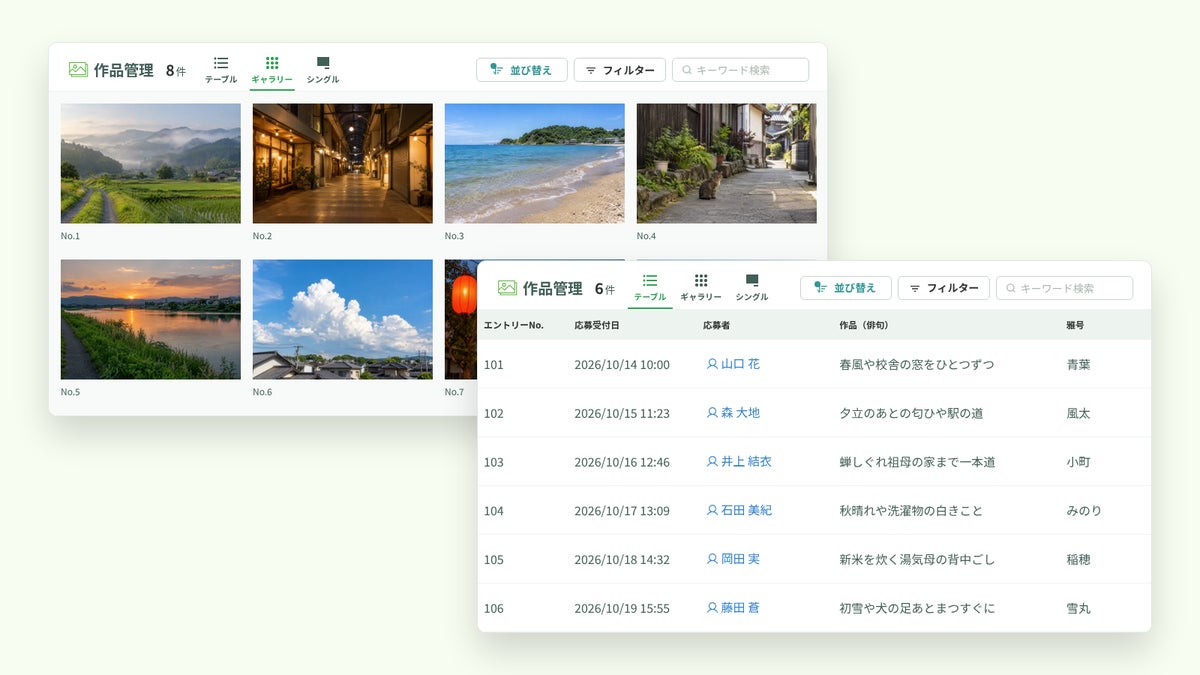Screen dimensions: 1200x675
Task: Select entry number 105 cell
Action: pos(494,560)
